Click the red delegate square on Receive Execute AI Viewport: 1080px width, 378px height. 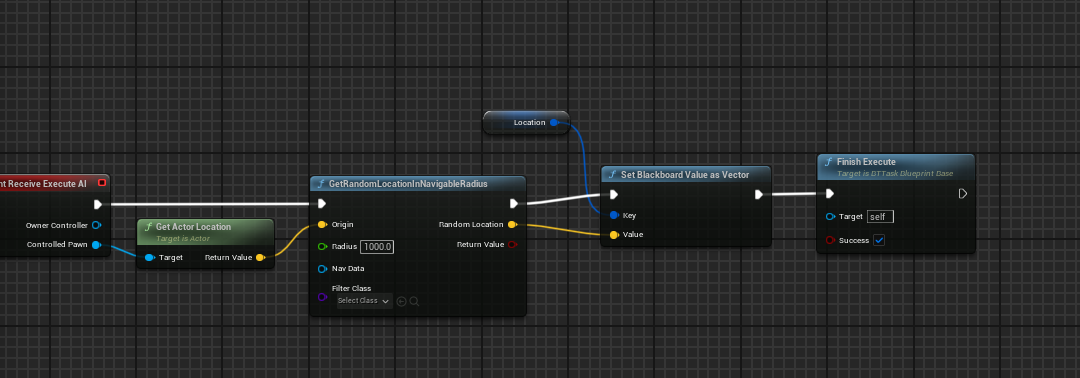102,182
